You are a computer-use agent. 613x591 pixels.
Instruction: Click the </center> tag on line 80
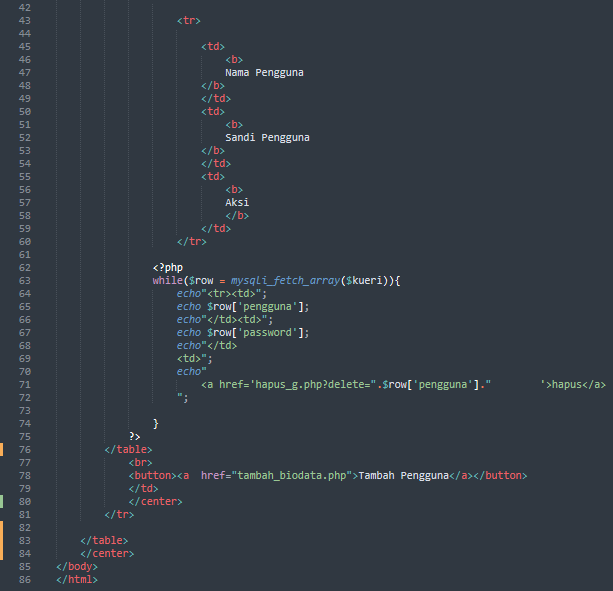(156, 501)
